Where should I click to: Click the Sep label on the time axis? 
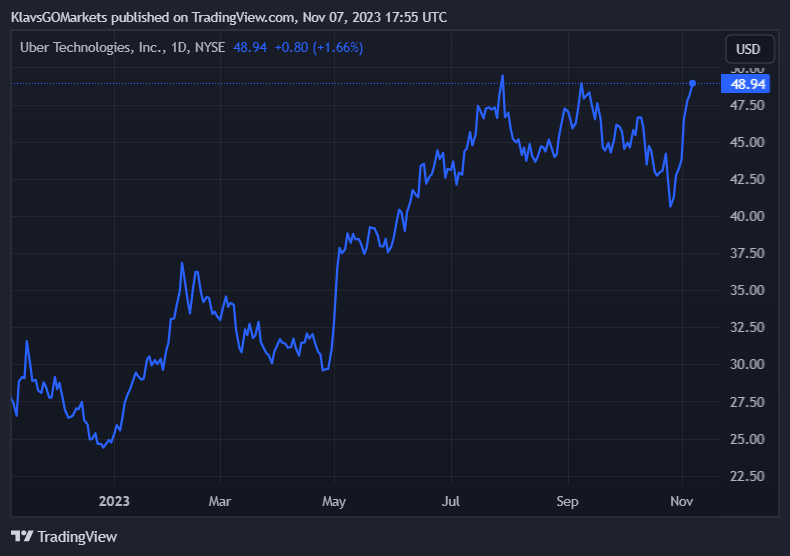pos(567,502)
